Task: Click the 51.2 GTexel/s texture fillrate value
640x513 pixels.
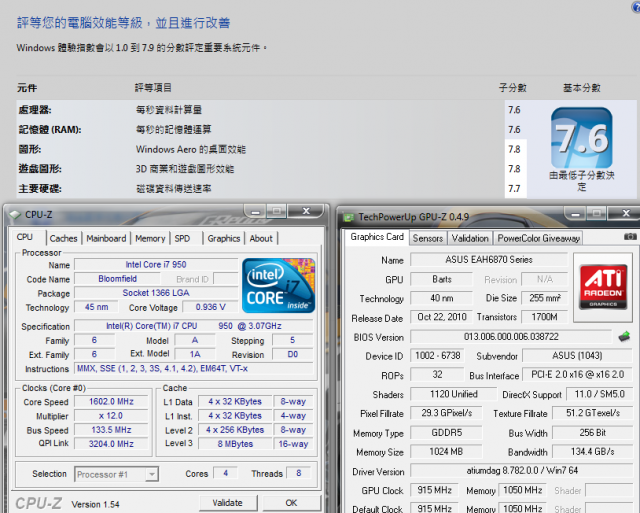Action: click(592, 413)
